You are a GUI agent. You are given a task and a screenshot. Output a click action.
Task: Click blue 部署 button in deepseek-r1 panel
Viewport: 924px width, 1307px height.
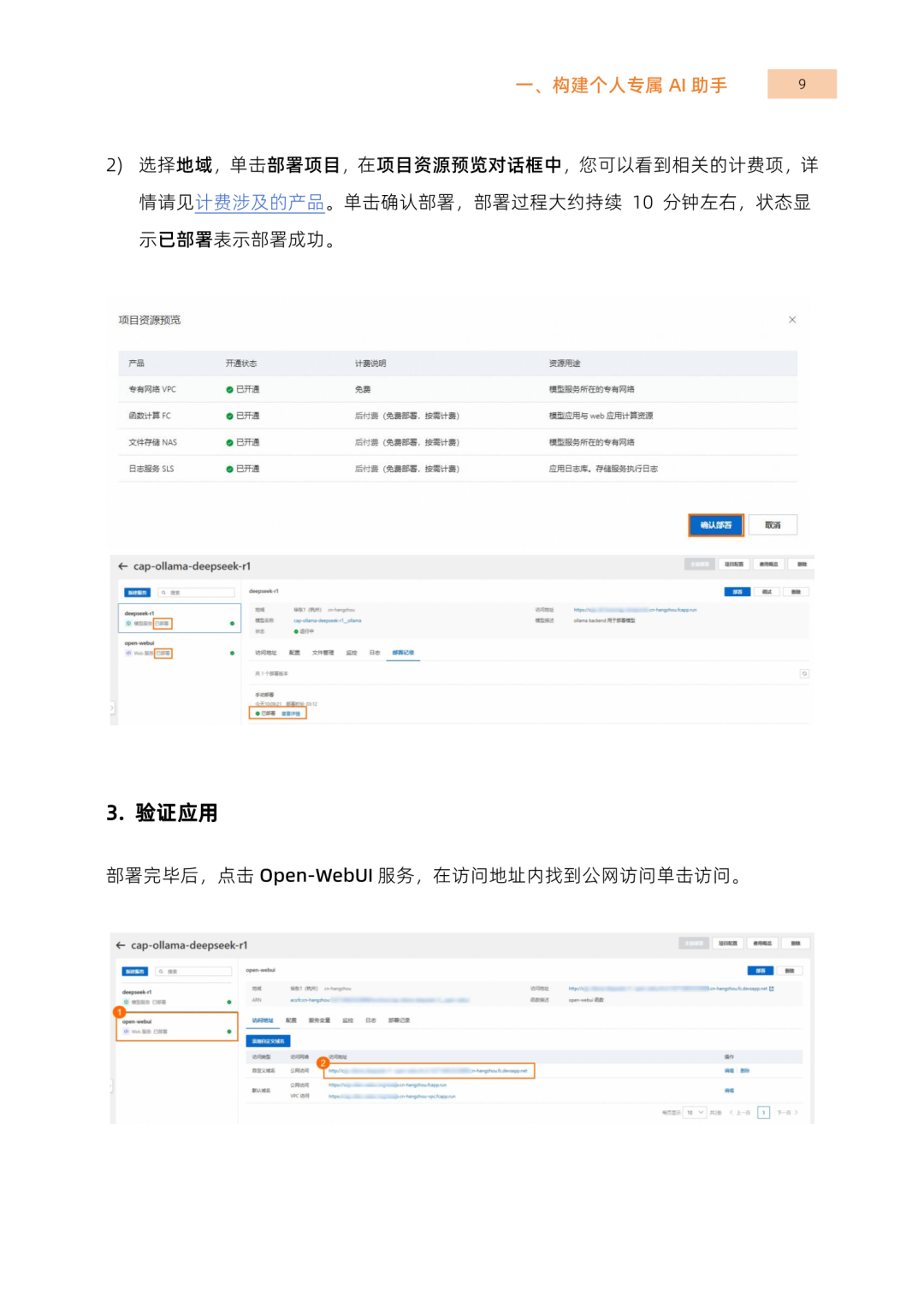tap(737, 592)
